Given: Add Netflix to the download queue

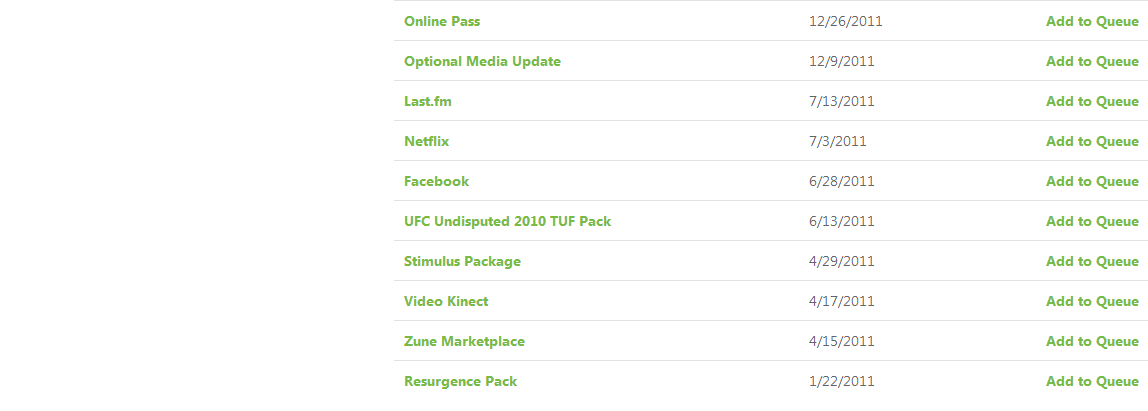Looking at the screenshot, I should click(1092, 141).
